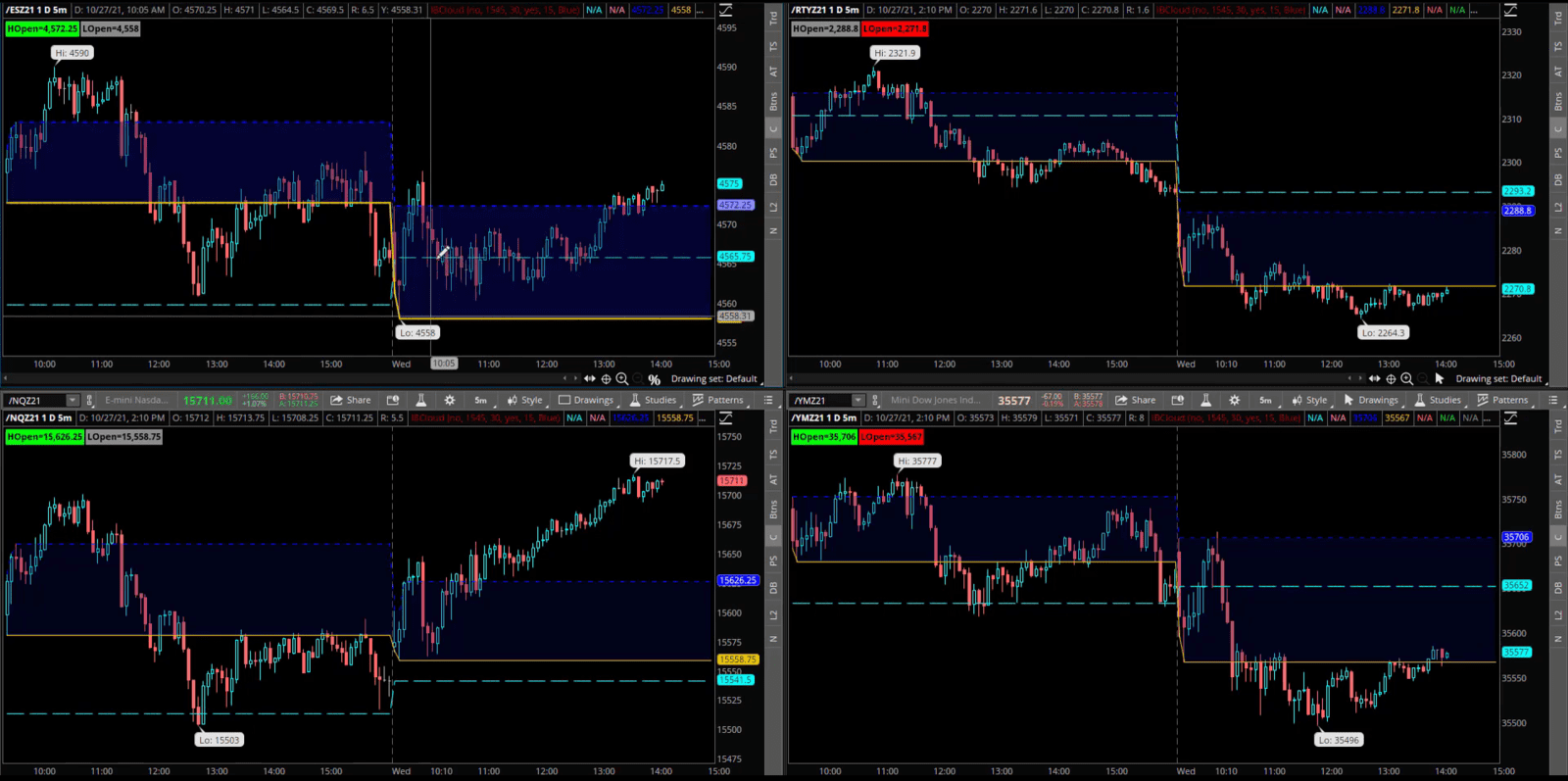The image size is (1568, 781).
Task: Click the /NQZ21 symbol input field
Action: (x=34, y=400)
